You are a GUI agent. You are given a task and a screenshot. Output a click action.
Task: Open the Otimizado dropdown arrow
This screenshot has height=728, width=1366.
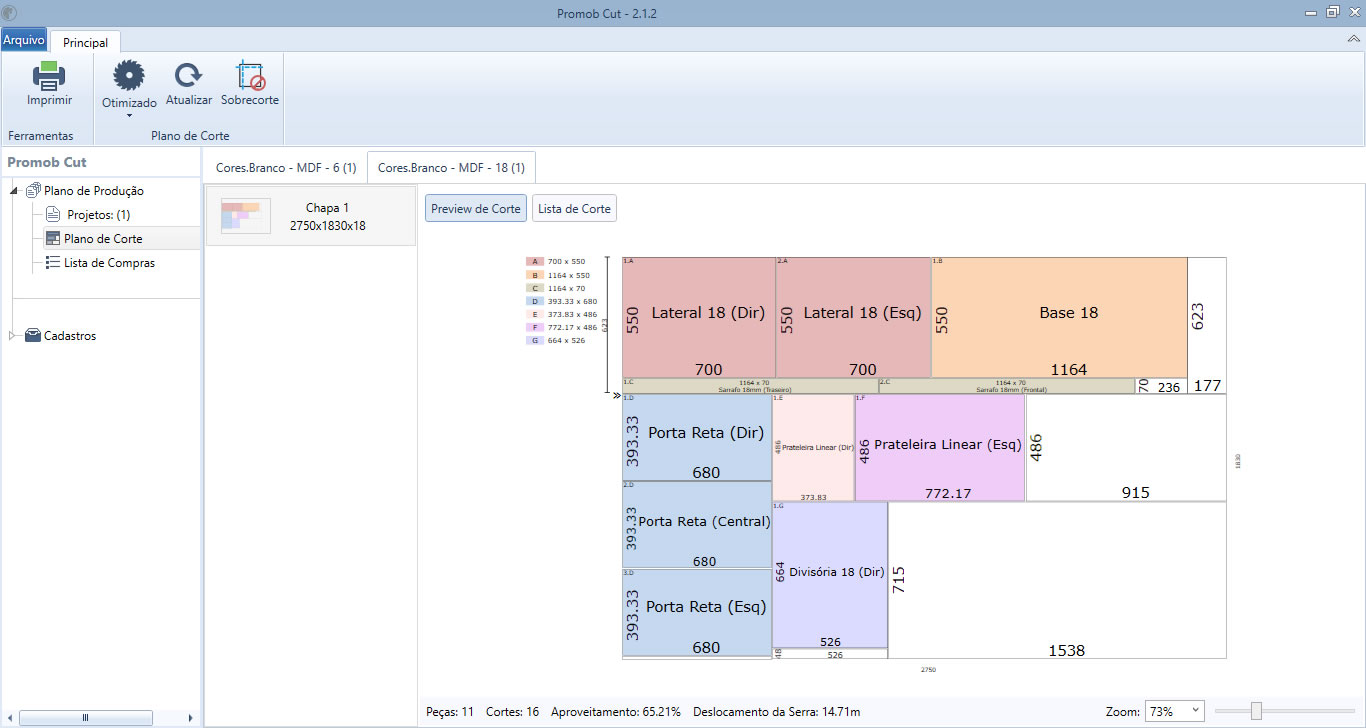[x=129, y=115]
